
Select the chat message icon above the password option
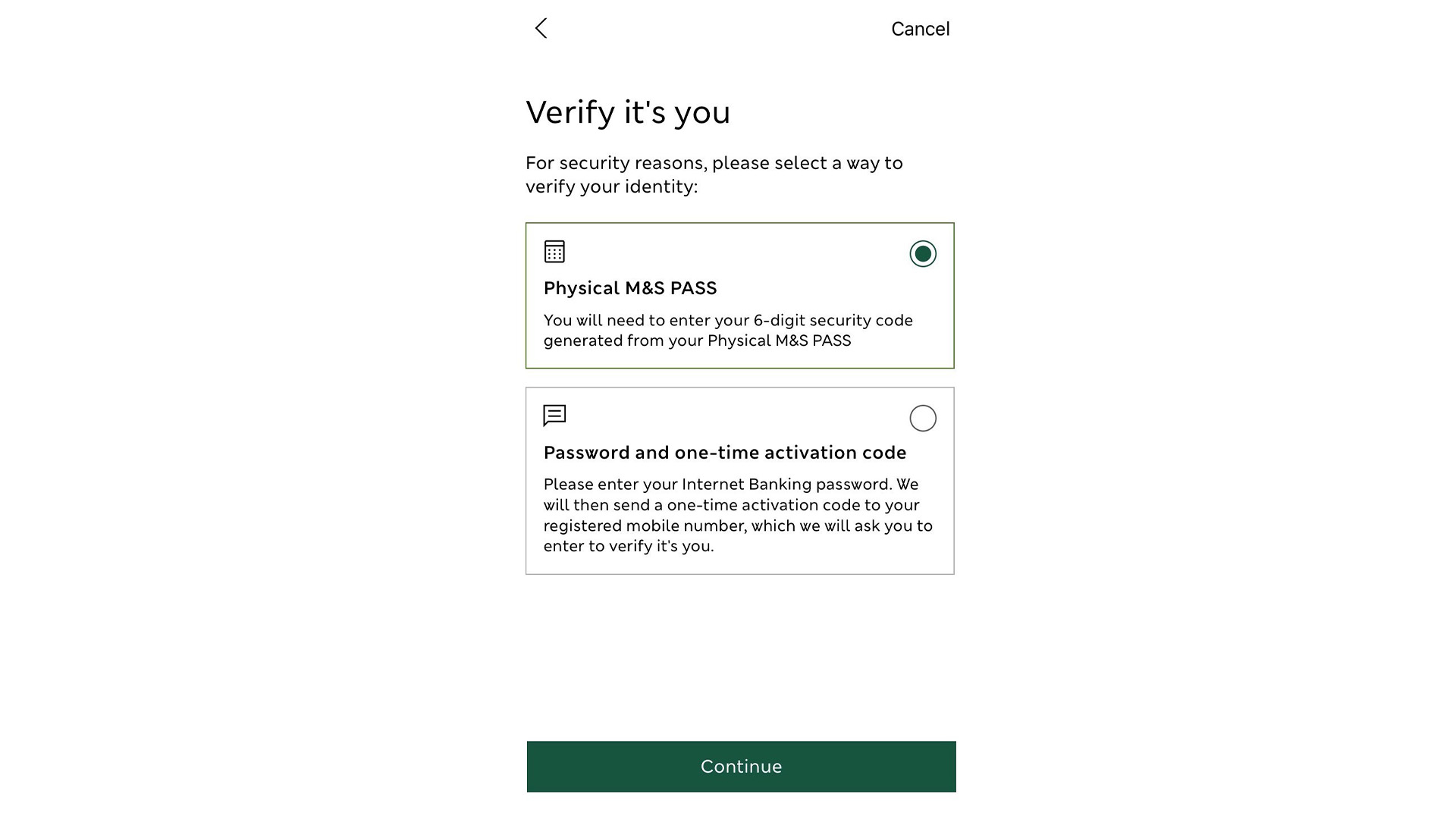tap(554, 415)
